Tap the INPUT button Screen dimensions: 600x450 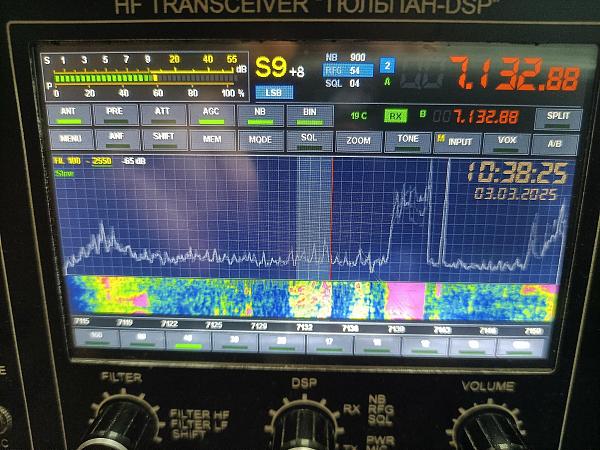click(x=457, y=143)
